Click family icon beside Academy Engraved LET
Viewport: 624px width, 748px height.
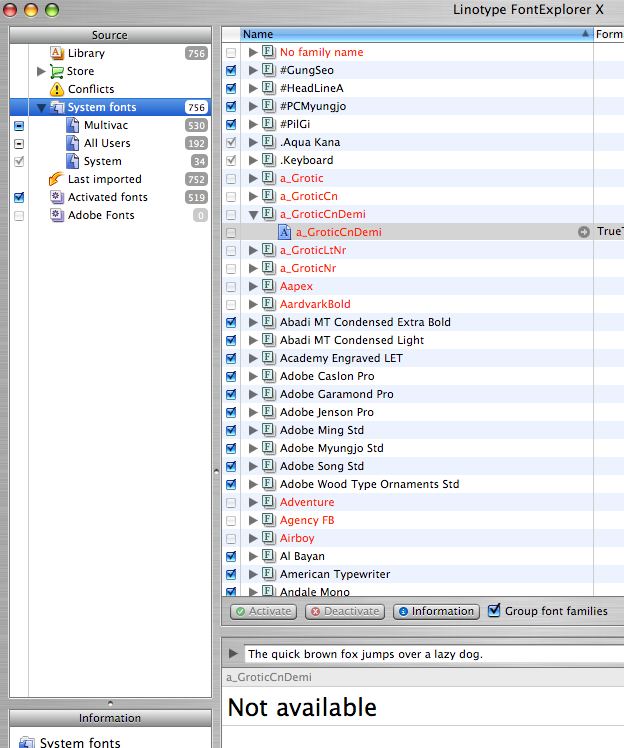click(x=269, y=358)
